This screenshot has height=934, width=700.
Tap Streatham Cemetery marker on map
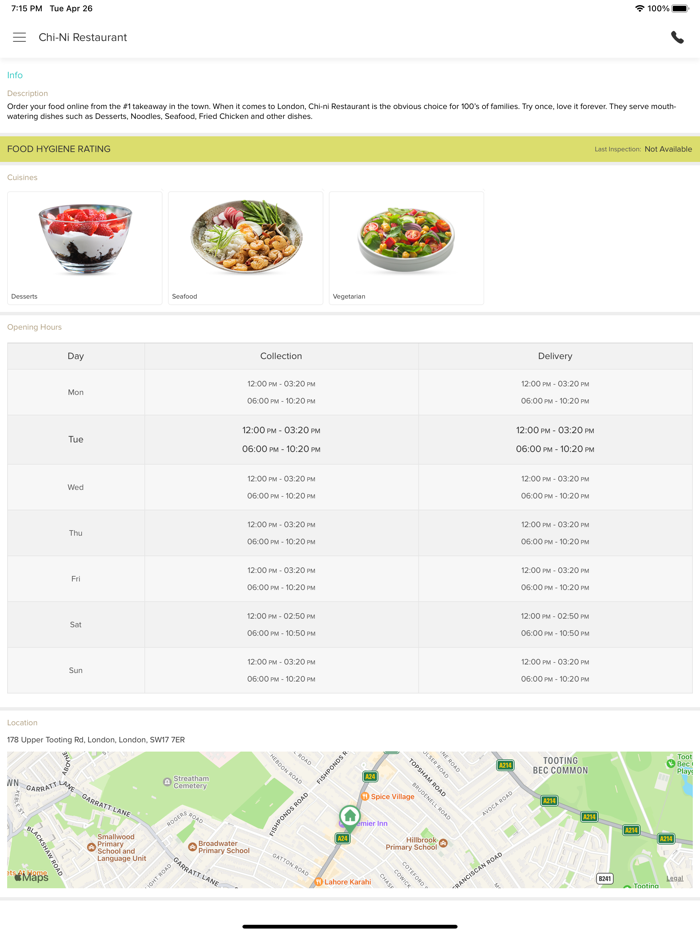point(167,782)
